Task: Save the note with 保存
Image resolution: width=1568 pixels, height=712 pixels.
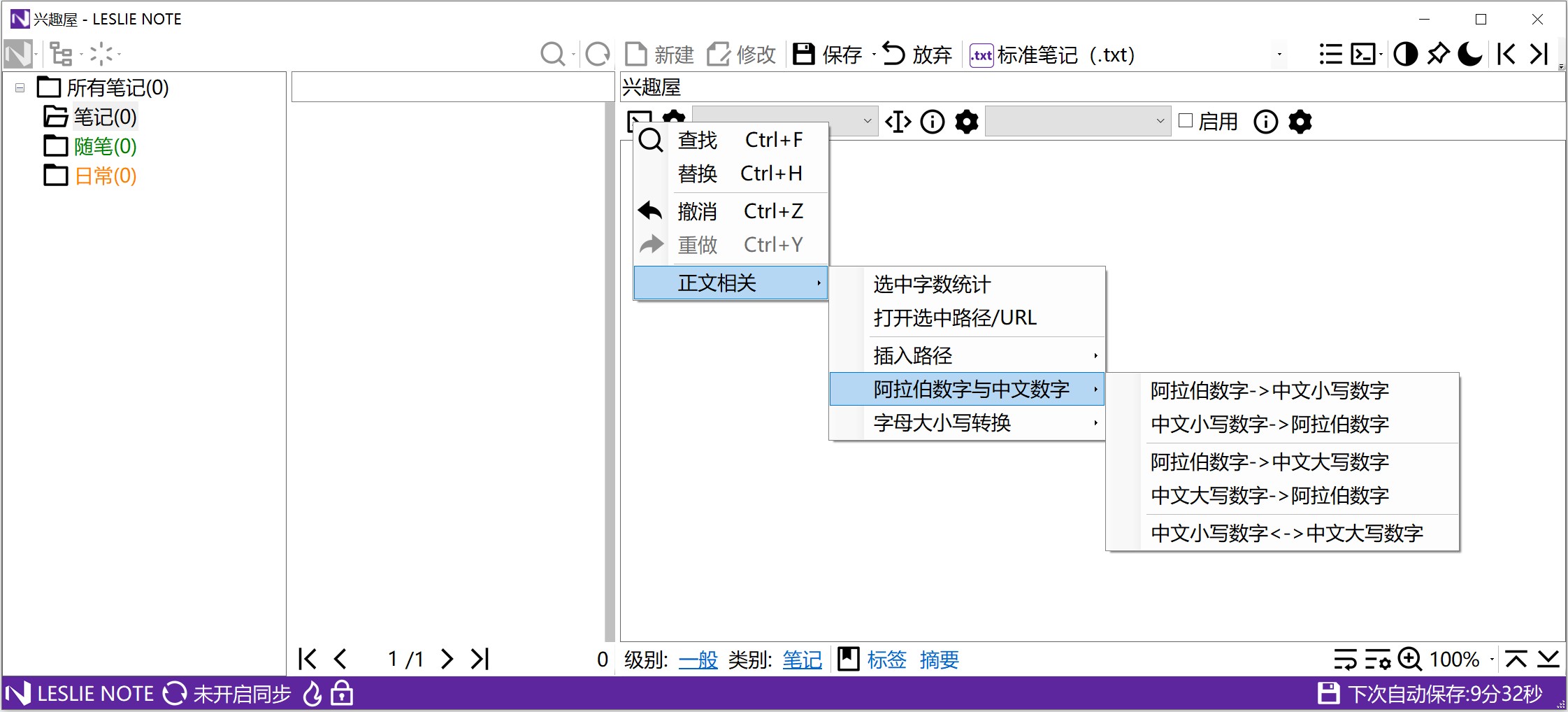Action: coord(828,55)
